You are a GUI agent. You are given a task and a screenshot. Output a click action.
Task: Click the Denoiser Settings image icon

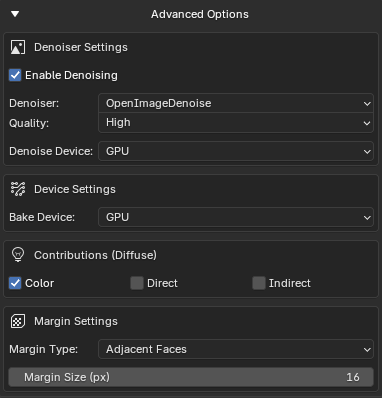point(18,47)
